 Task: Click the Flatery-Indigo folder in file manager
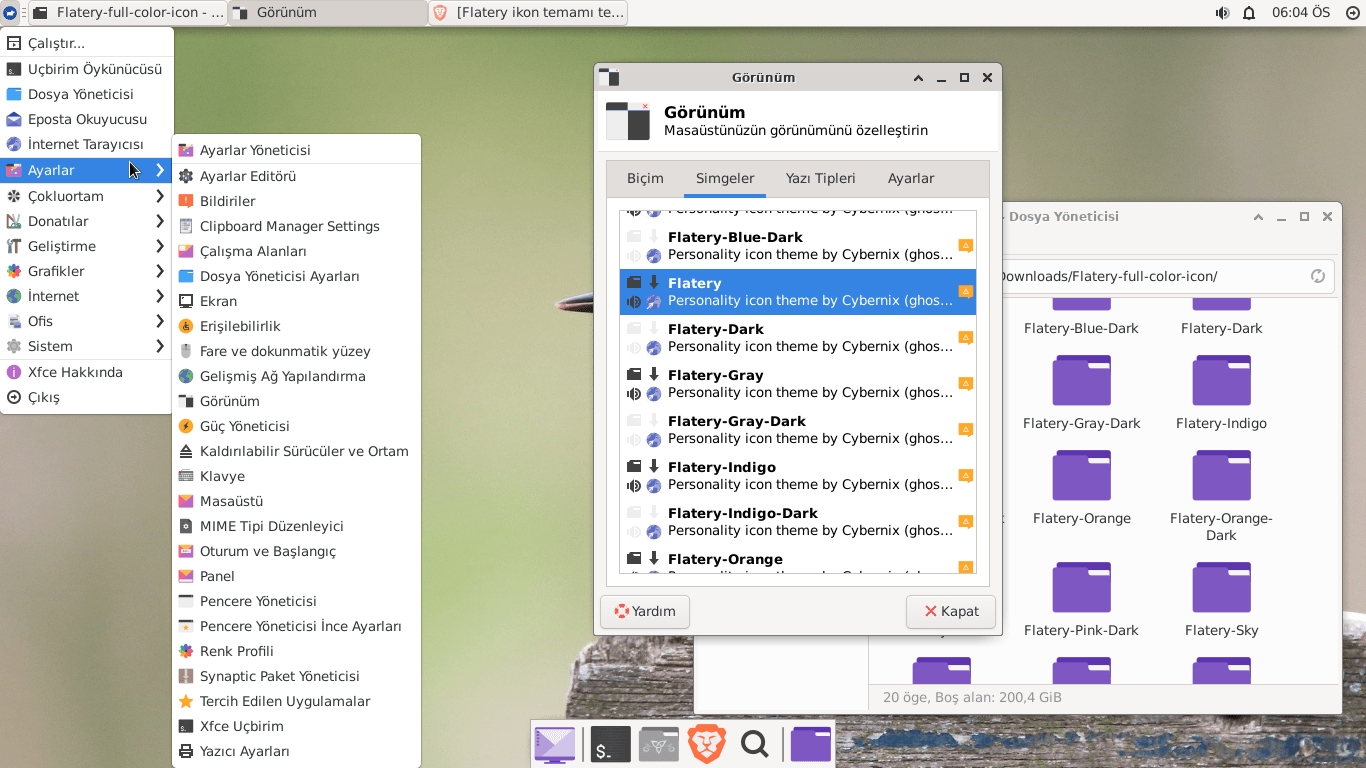coord(1221,393)
